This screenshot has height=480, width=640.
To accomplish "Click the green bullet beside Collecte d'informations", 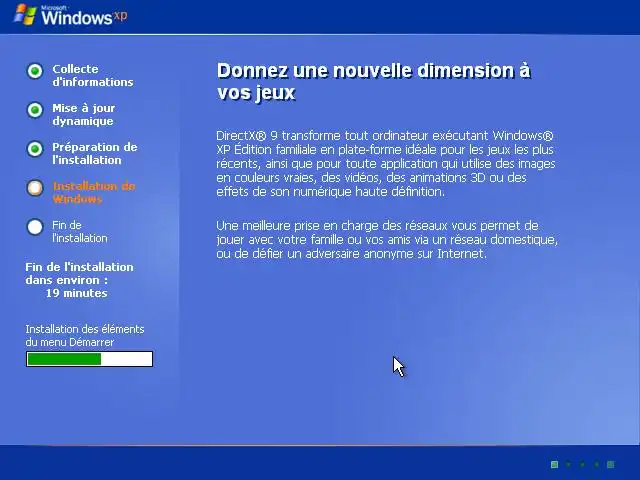I will [x=35, y=71].
